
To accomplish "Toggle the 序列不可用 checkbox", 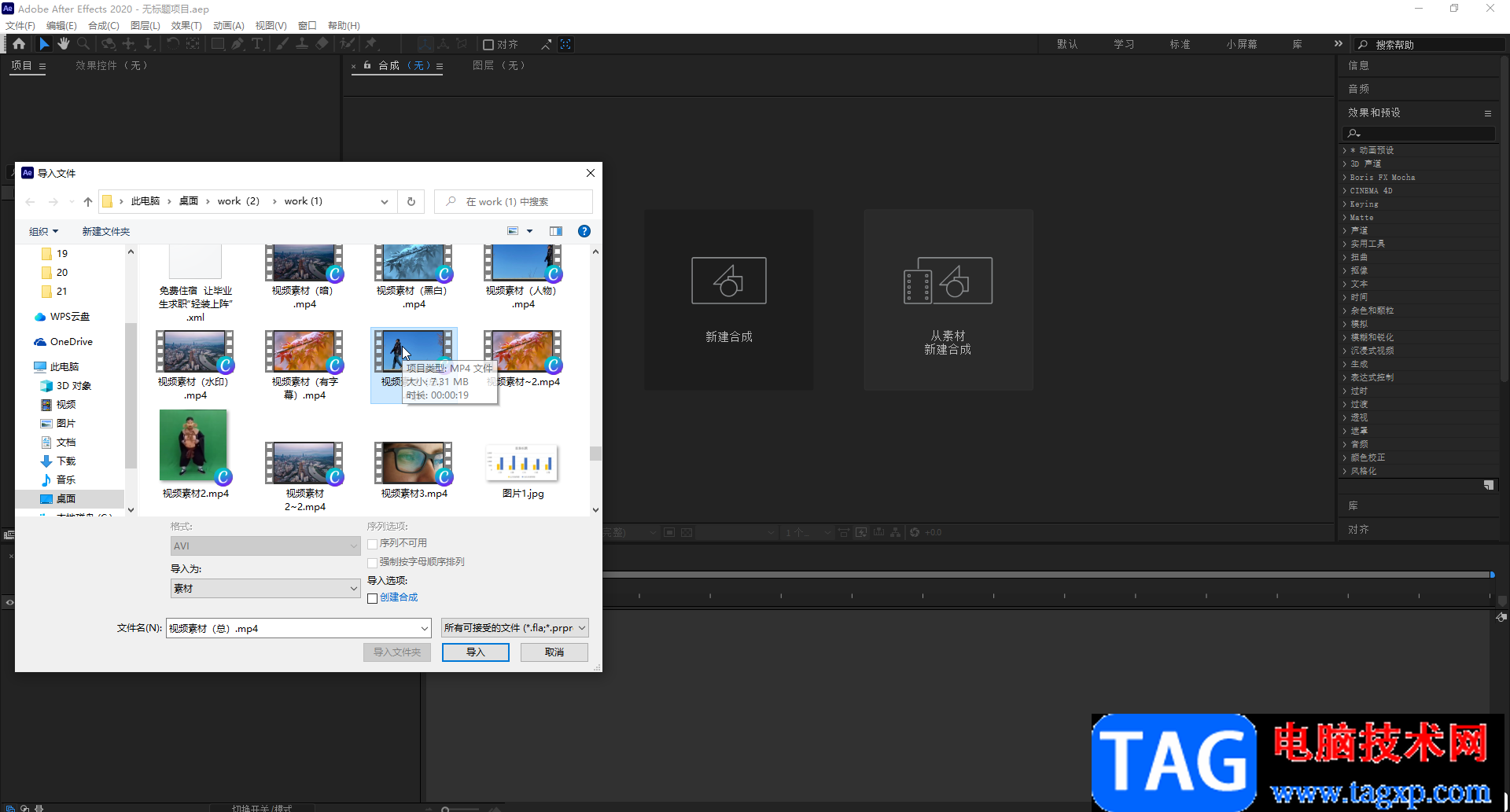I will pos(373,544).
